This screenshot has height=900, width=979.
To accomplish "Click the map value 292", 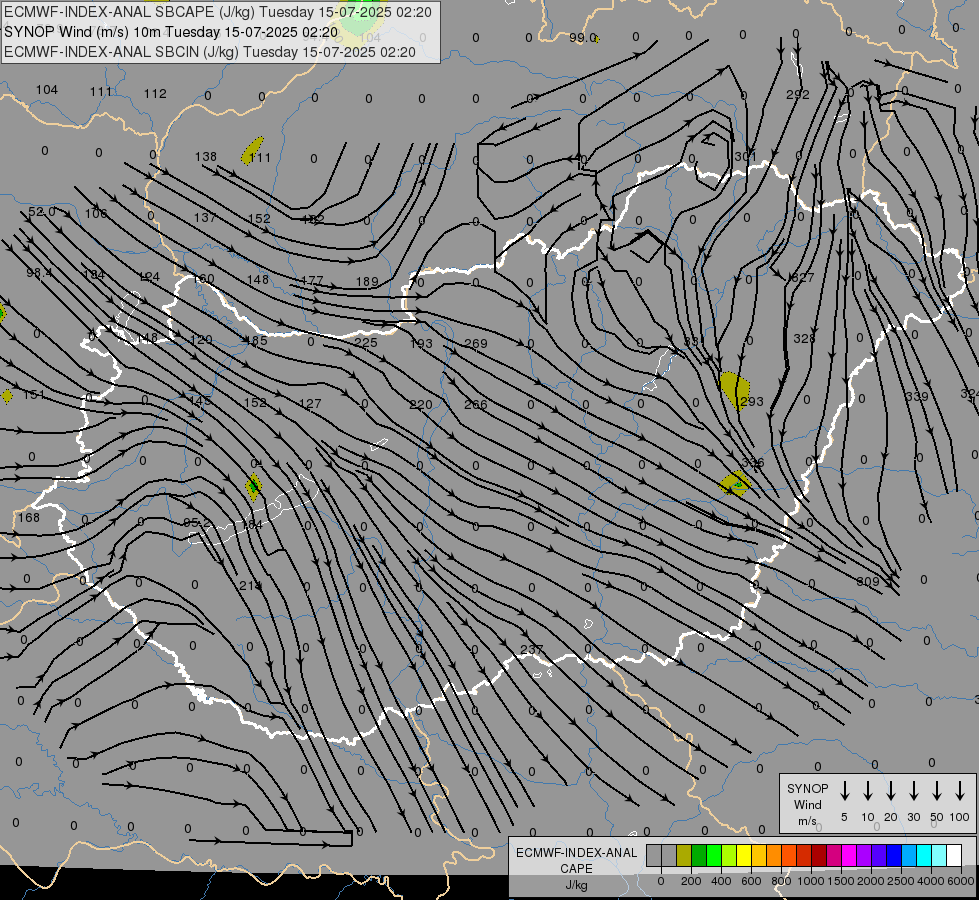I will 797,95.
